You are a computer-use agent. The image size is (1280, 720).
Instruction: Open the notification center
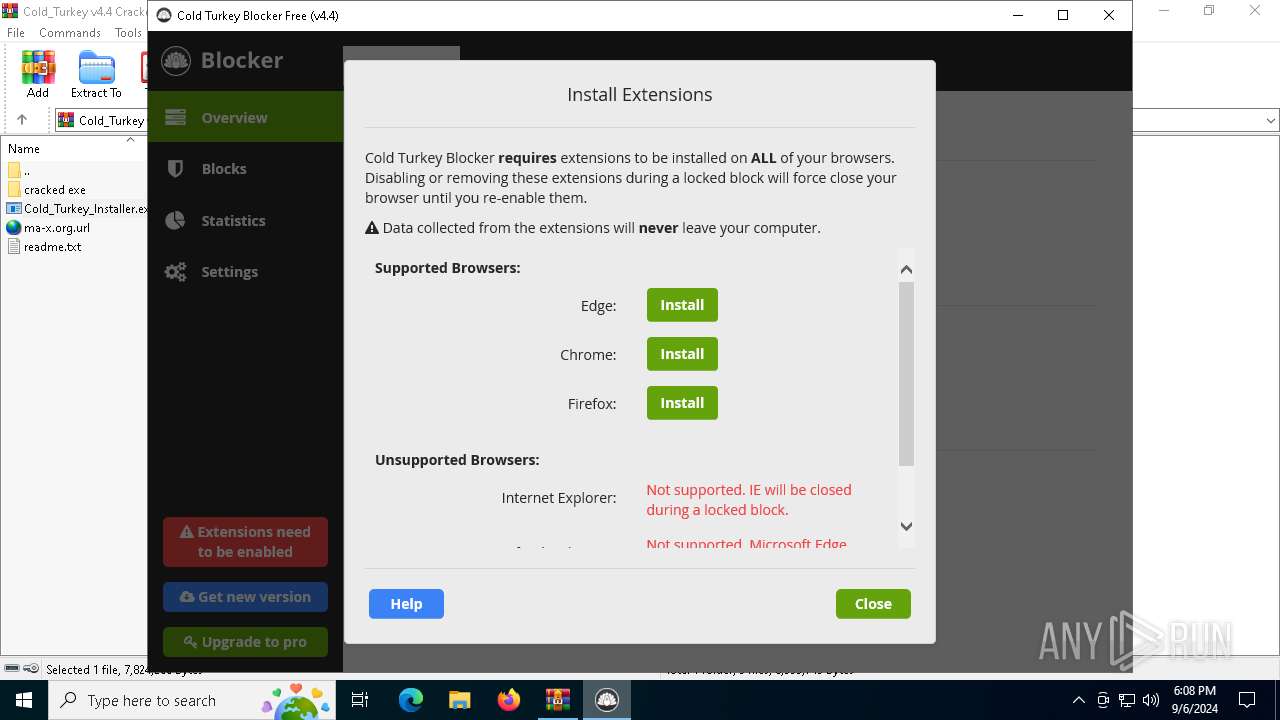pyautogui.click(x=1247, y=700)
